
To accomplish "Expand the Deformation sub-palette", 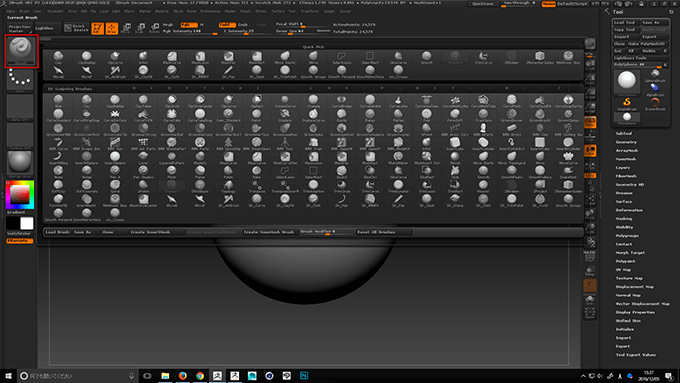I will [x=629, y=210].
